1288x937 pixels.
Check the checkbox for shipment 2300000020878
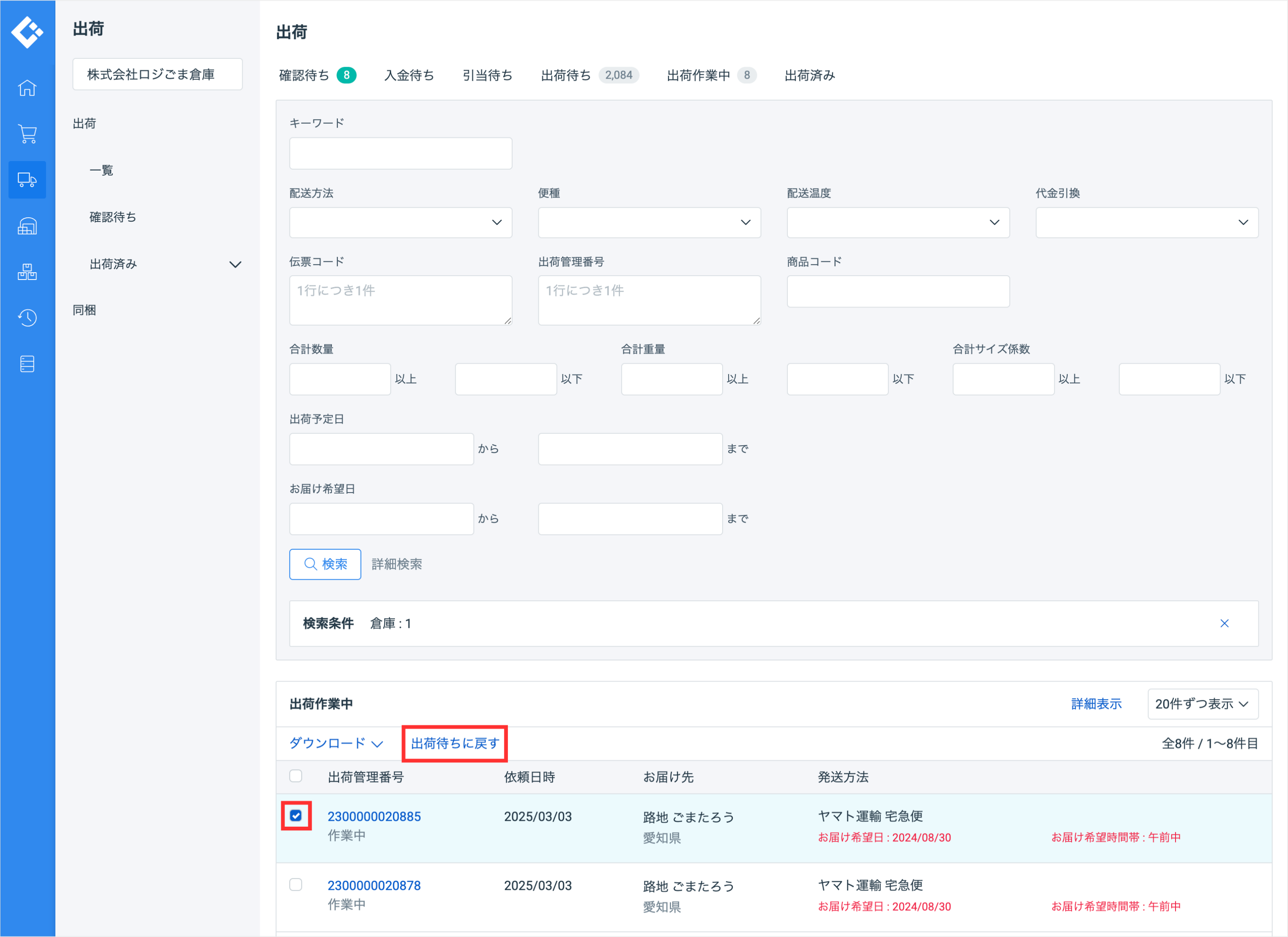[296, 885]
